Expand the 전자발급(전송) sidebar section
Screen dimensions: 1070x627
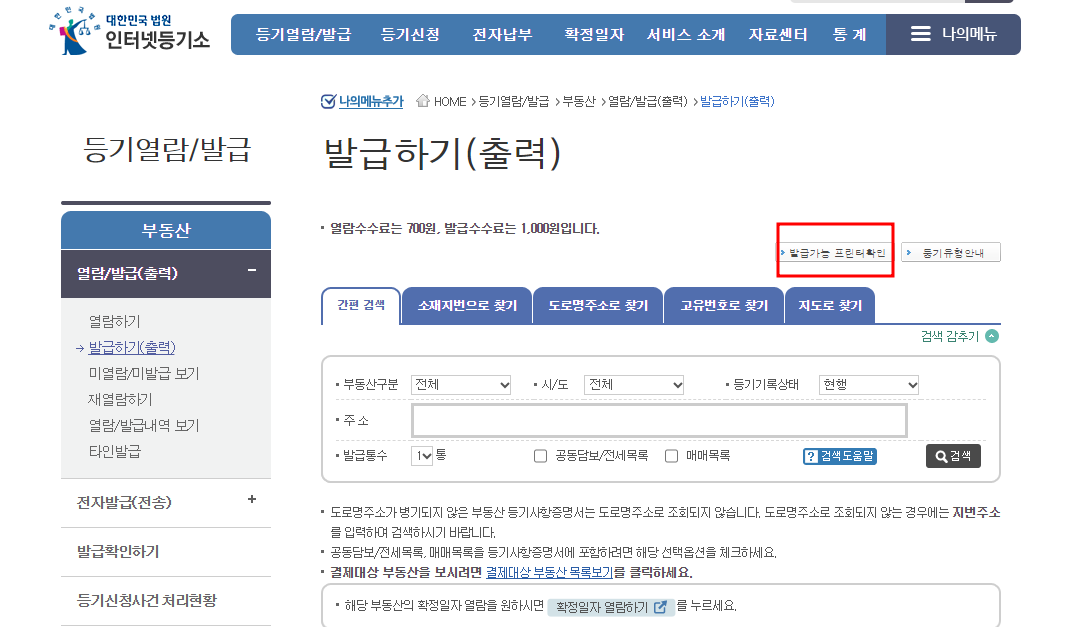pyautogui.click(x=252, y=499)
